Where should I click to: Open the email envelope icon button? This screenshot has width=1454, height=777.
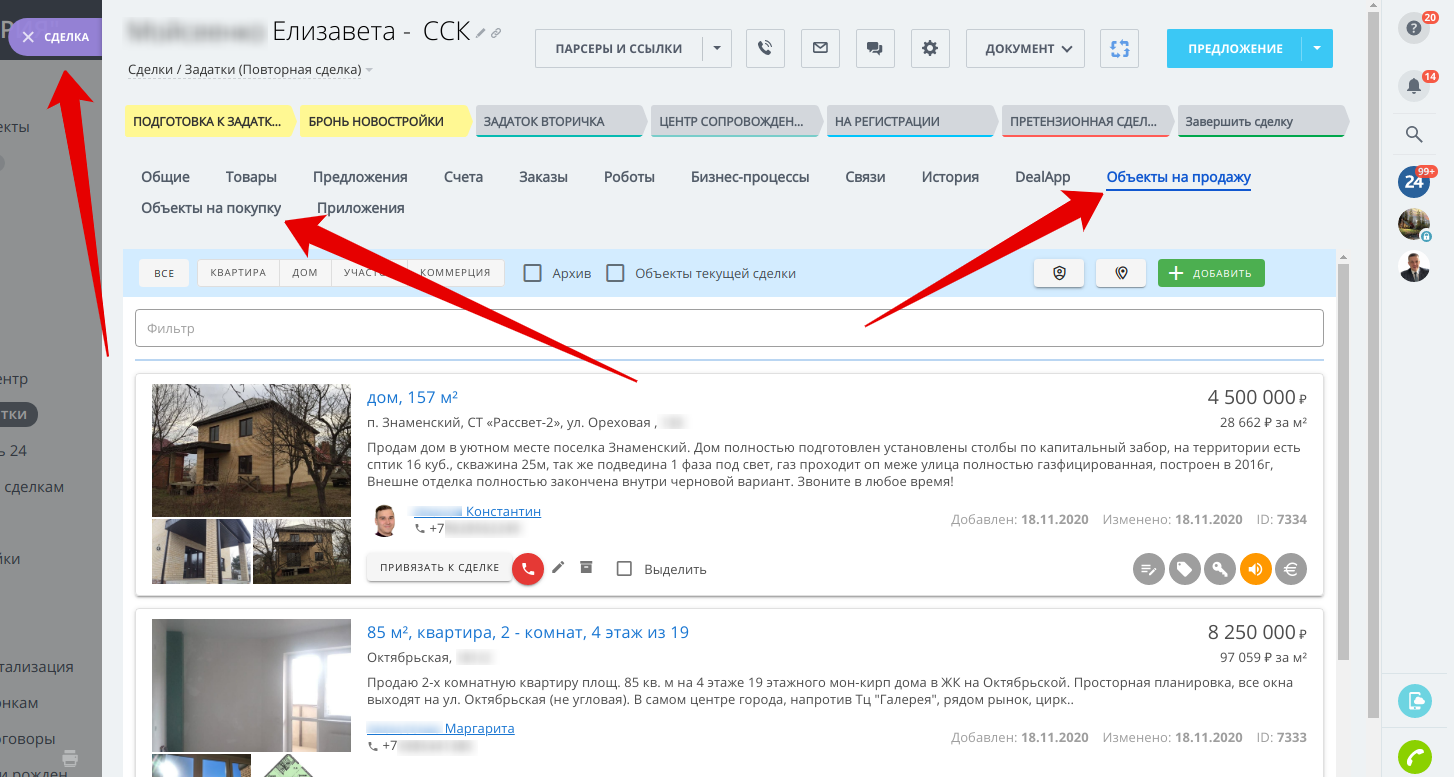(820, 48)
